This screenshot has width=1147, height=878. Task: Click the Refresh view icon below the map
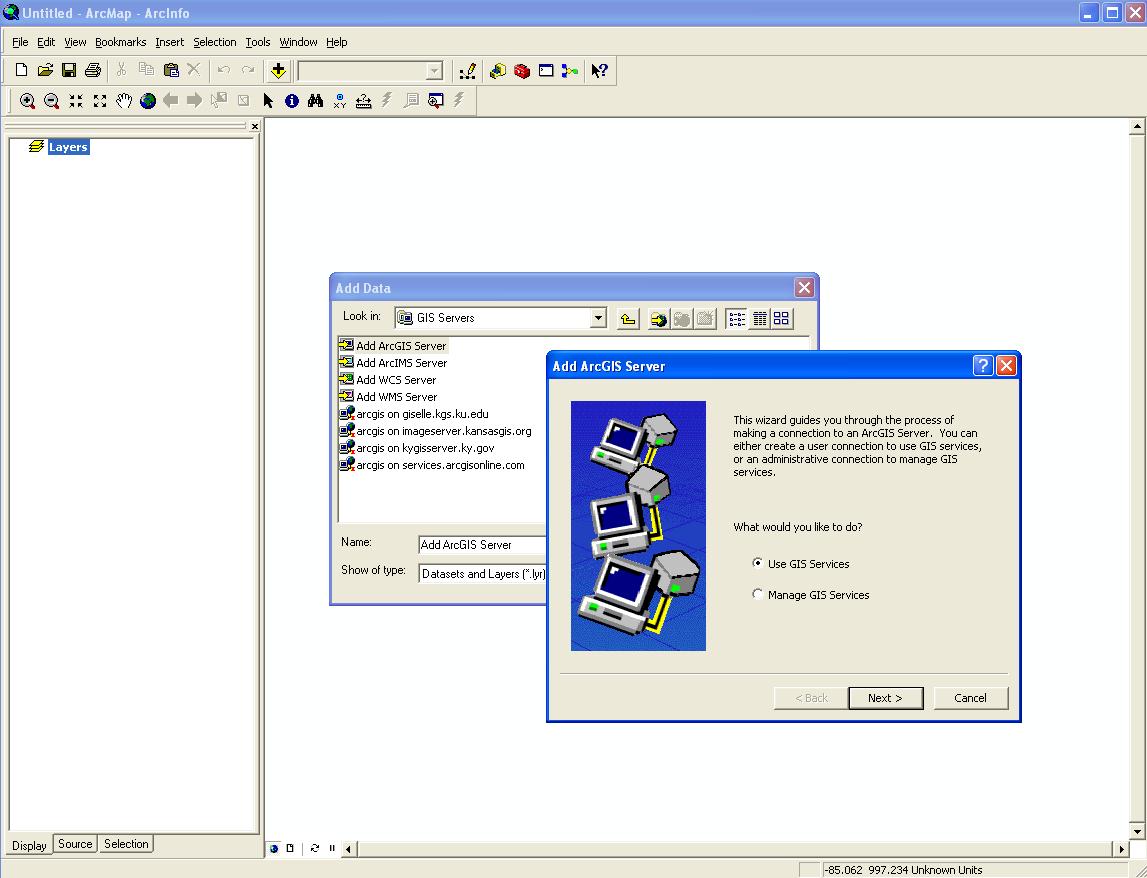point(315,849)
